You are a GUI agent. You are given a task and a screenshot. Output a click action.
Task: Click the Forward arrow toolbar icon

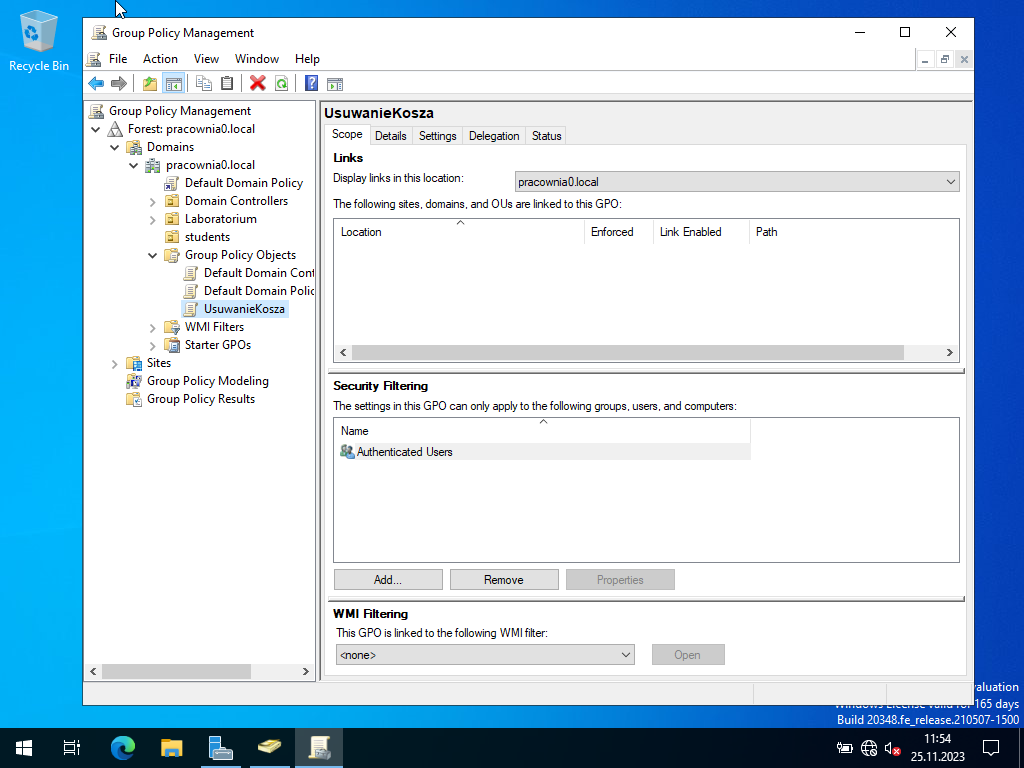[119, 84]
